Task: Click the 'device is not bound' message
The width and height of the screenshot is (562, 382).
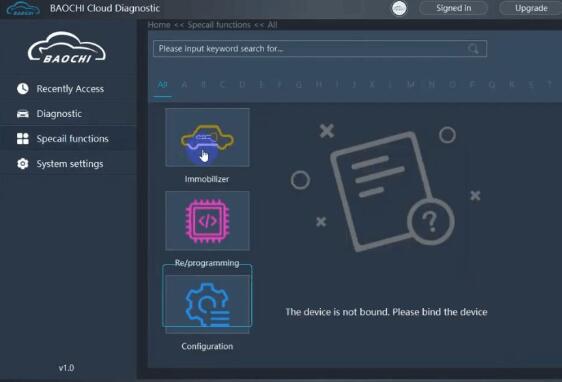Action: [x=386, y=312]
